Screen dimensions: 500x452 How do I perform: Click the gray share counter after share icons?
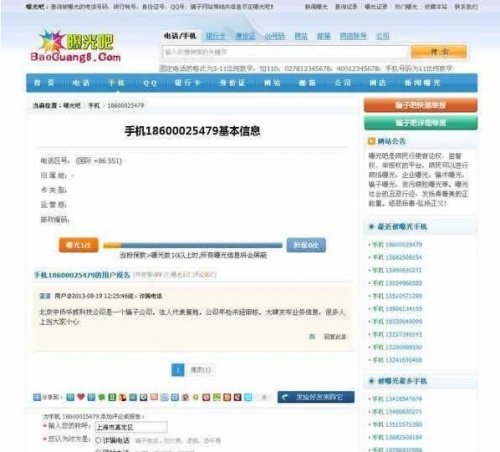[x=264, y=397]
